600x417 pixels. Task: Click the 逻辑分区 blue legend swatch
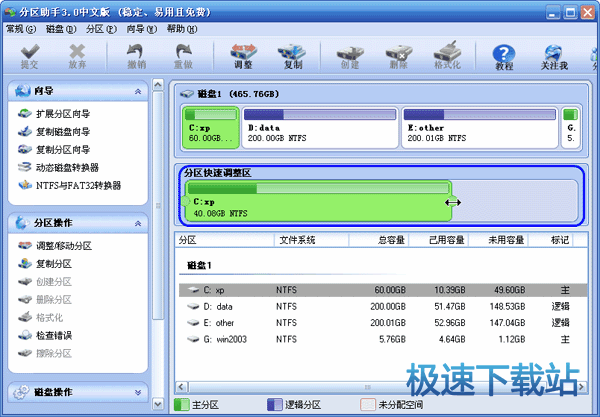tap(275, 405)
